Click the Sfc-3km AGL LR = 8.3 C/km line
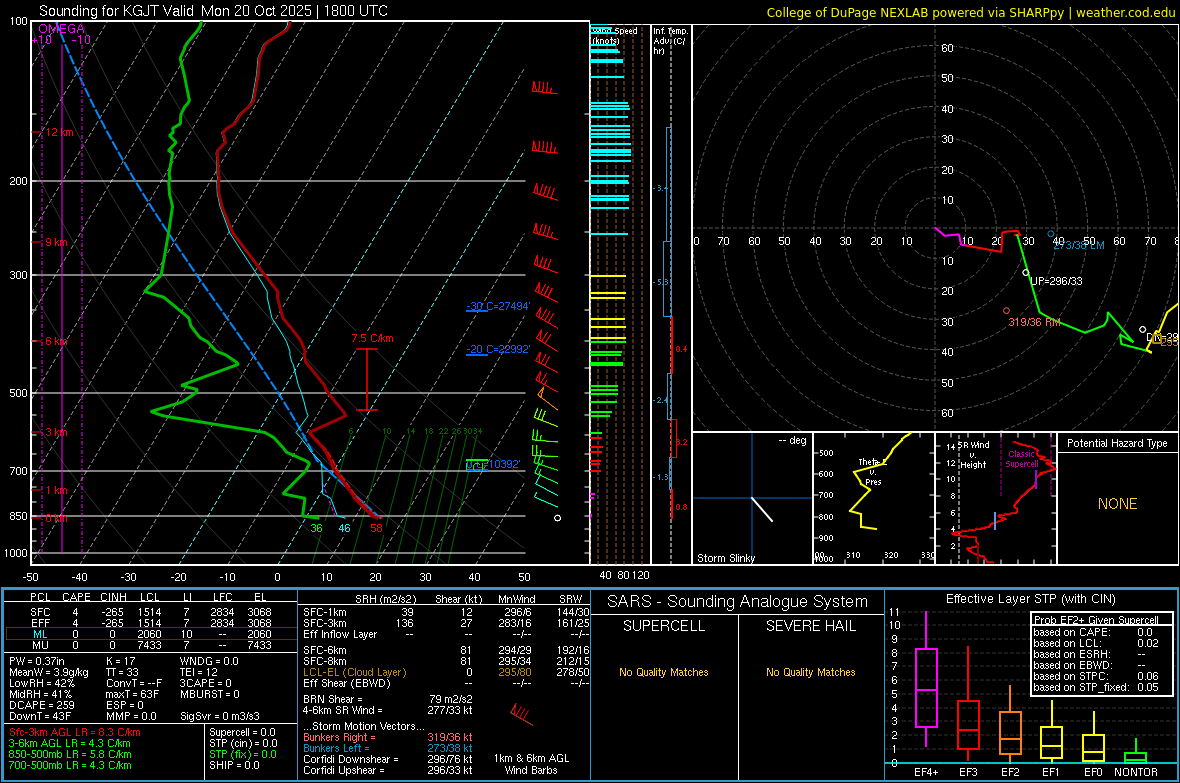Screen dimensions: 1180x783 click(75, 733)
